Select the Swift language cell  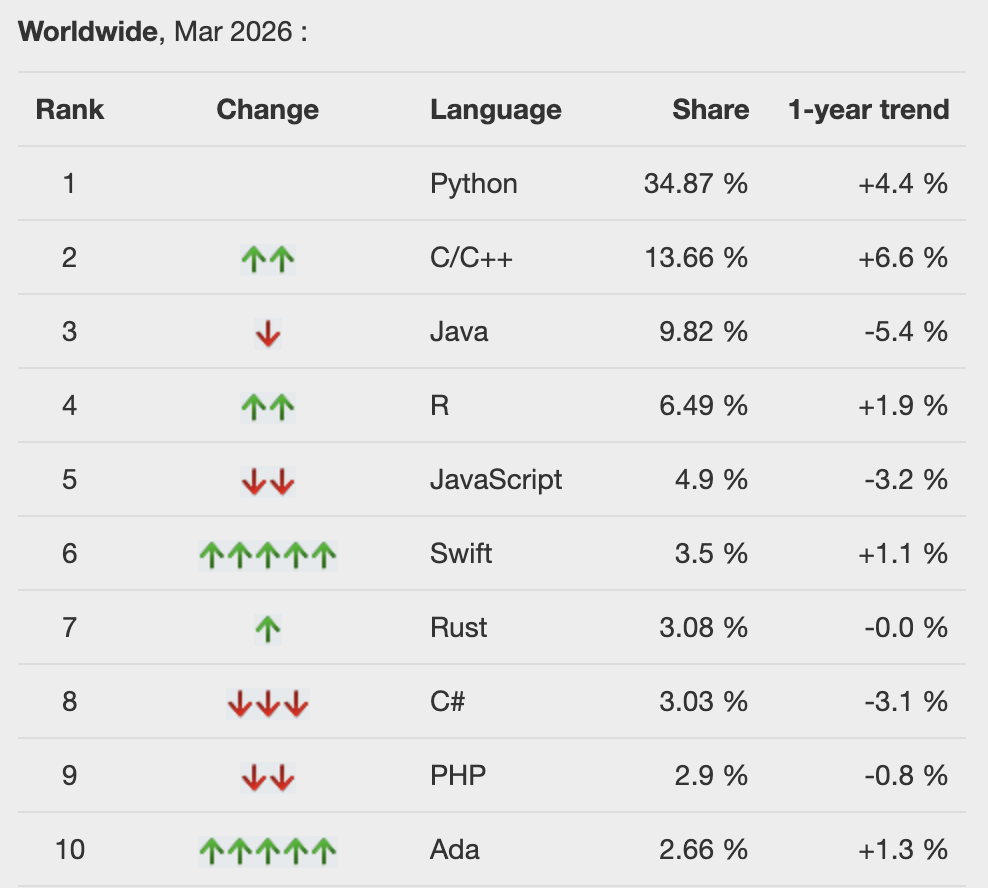[x=461, y=554]
